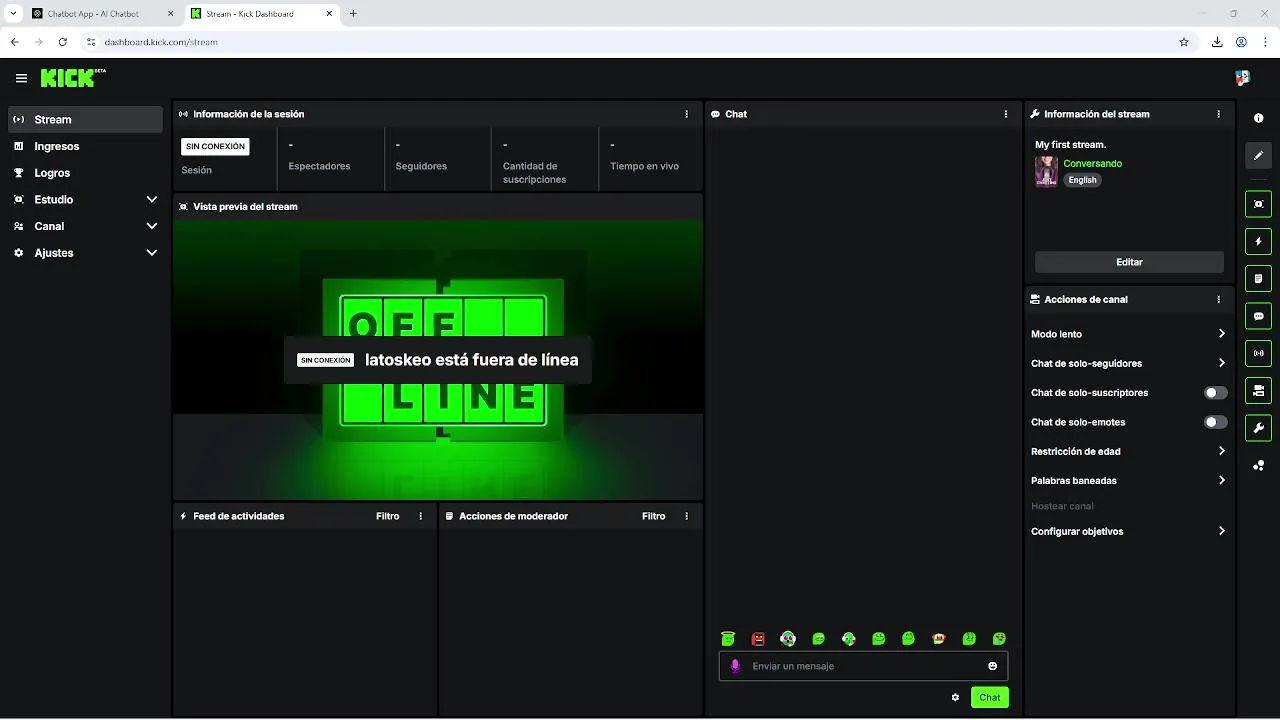
Task: Click the info icon in the right sidebar
Action: [x=1258, y=118]
